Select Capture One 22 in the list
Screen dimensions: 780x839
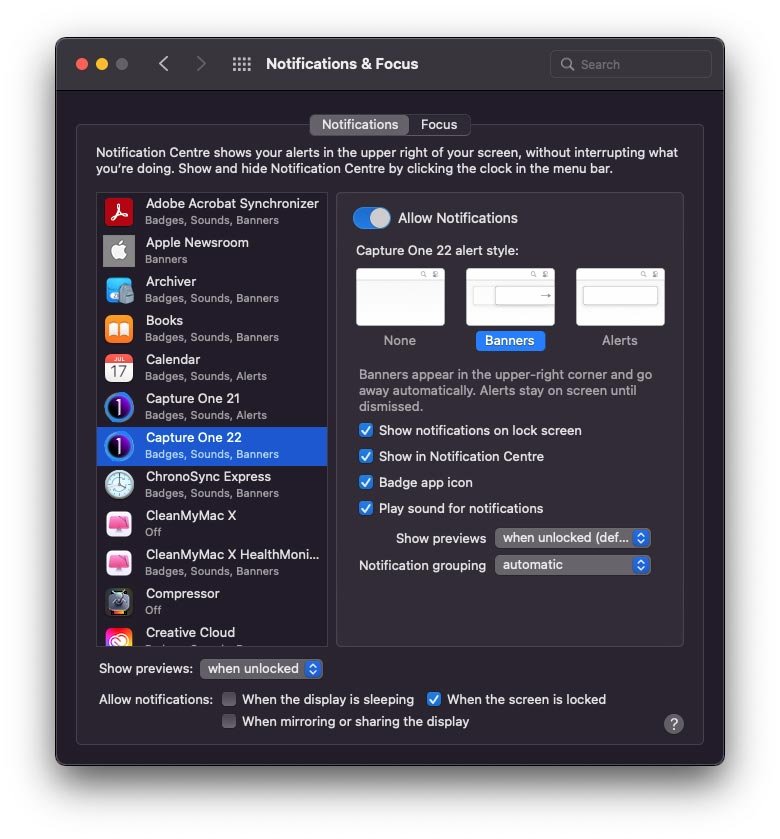pyautogui.click(x=212, y=446)
